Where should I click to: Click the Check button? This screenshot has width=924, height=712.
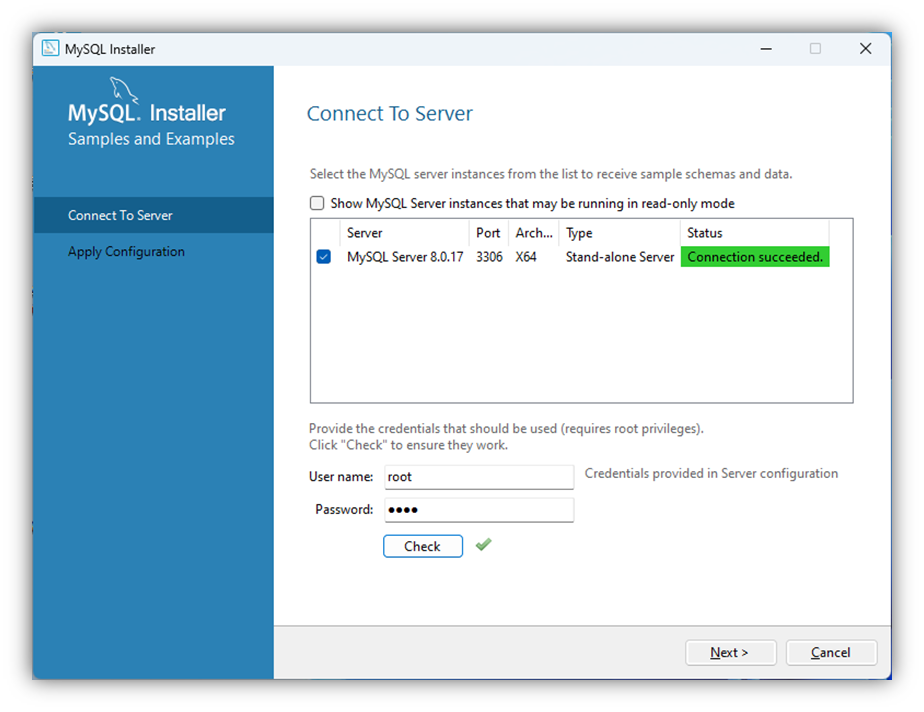pyautogui.click(x=423, y=546)
